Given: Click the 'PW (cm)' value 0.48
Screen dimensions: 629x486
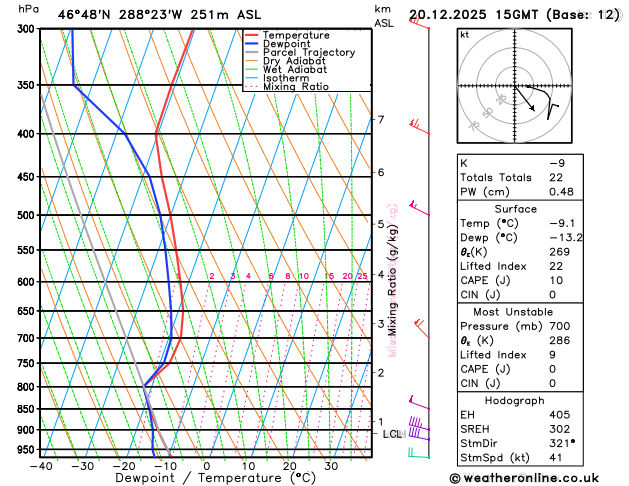Looking at the screenshot, I should click(x=562, y=192).
